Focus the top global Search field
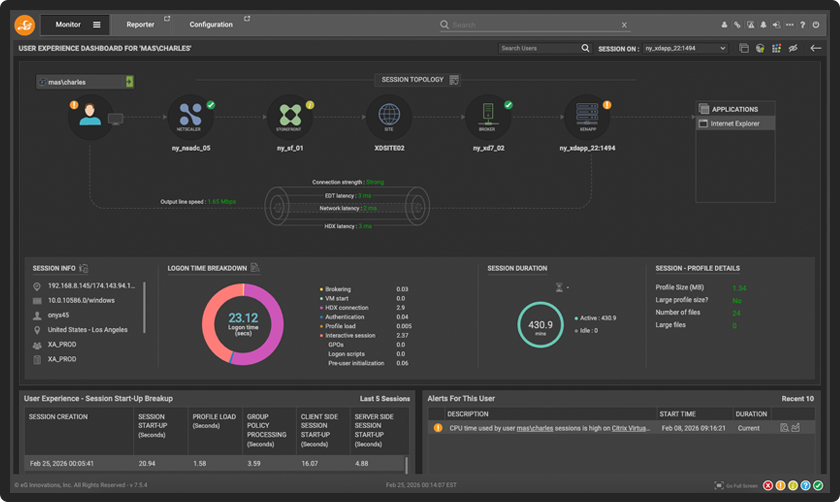840x502 pixels. [x=535, y=25]
